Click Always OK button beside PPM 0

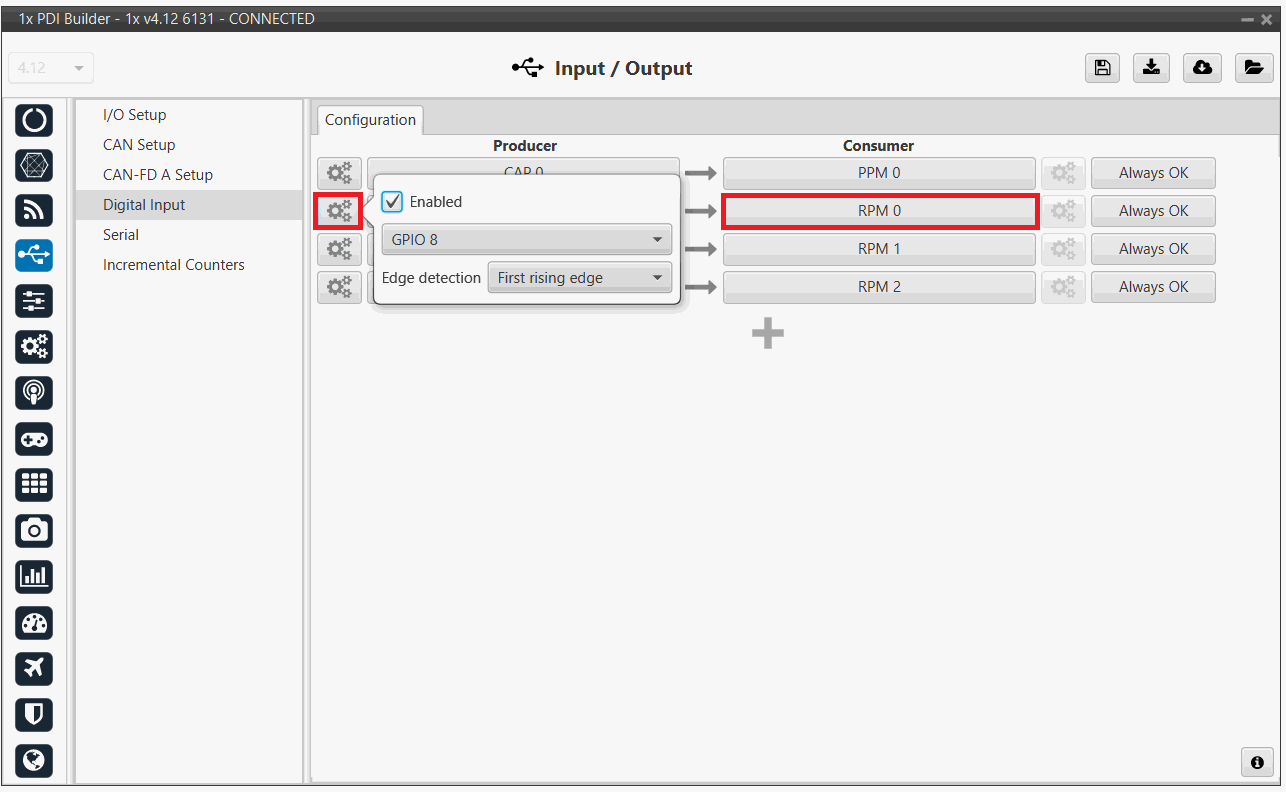click(1153, 173)
